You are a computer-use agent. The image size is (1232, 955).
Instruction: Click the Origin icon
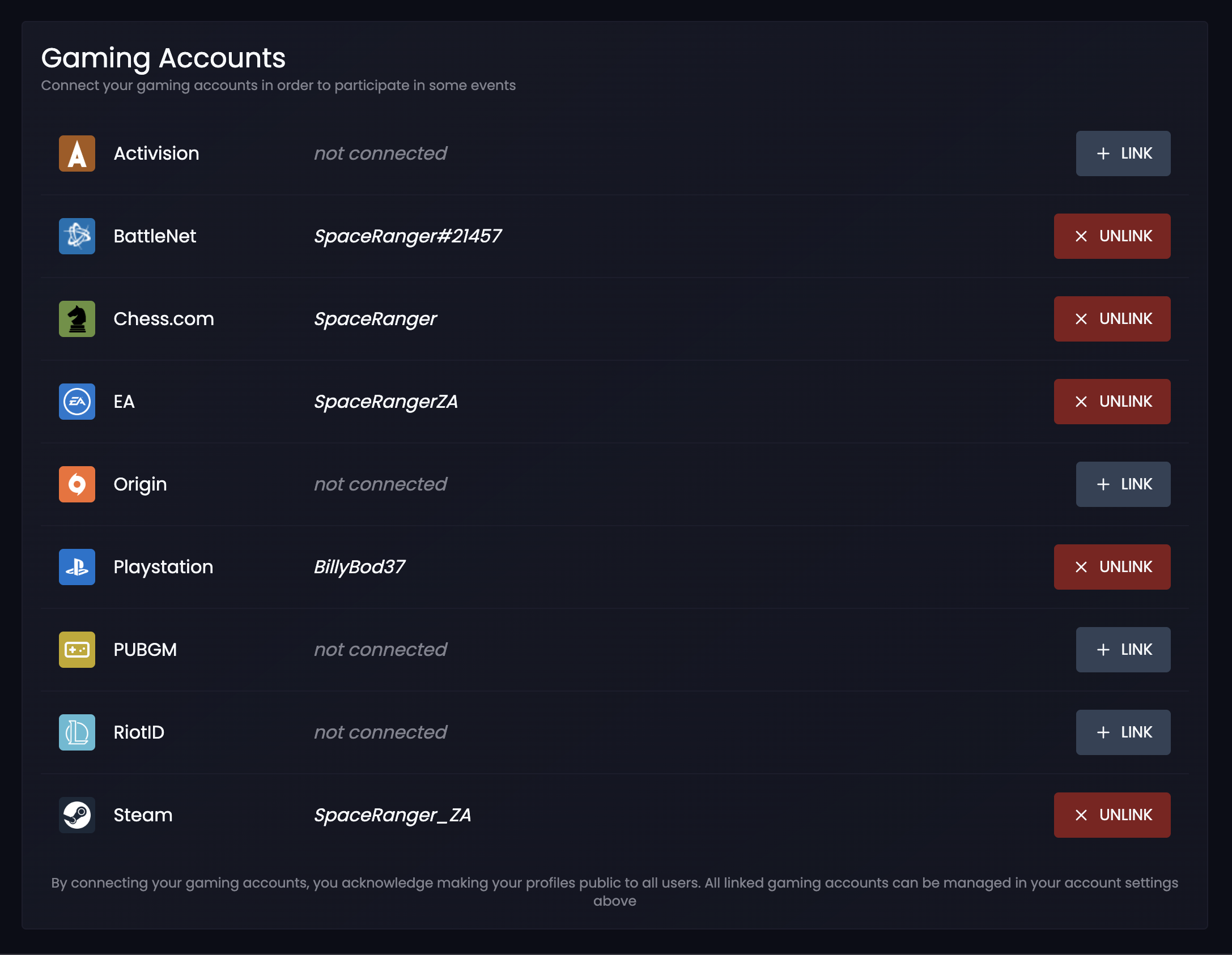point(77,484)
